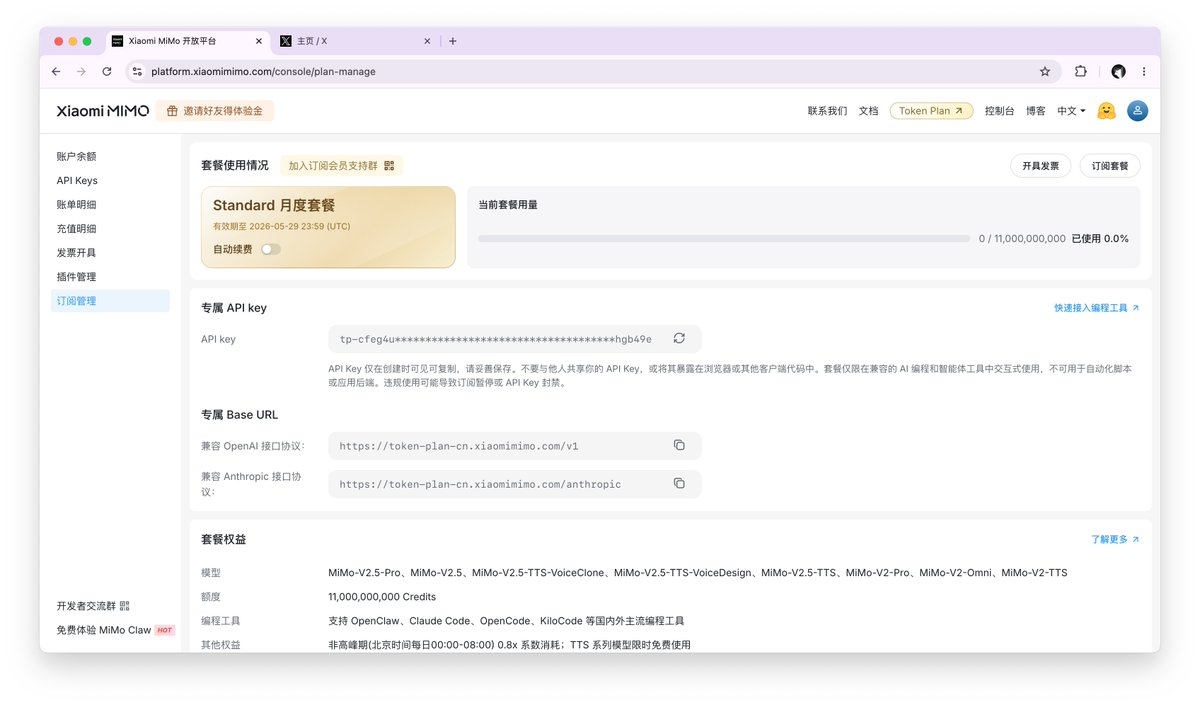Image resolution: width=1200 pixels, height=705 pixels.
Task: Click the 已使用 0.0% text
Action: [x=1100, y=239]
